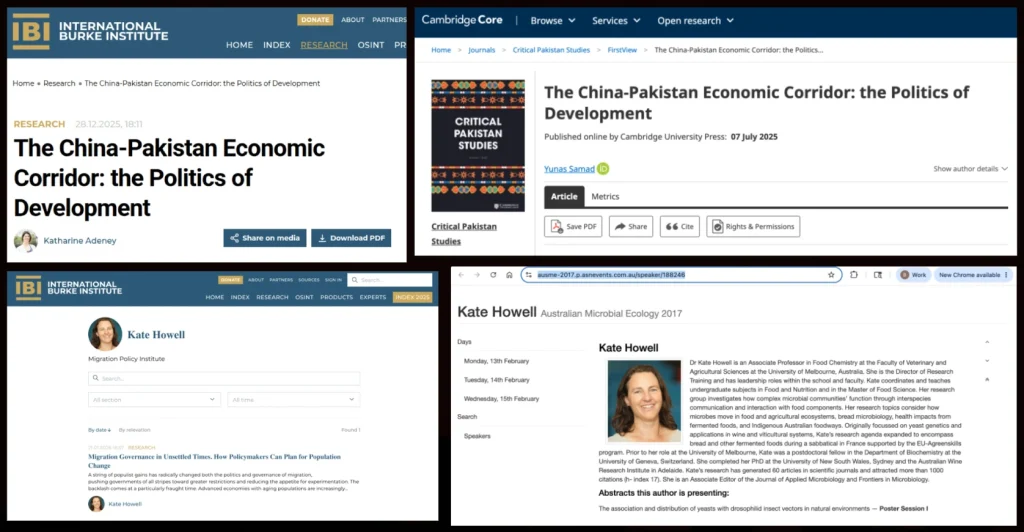Click the round Kate Howell photo on IBI profile
Viewport: 1024px width, 532px height.
[105, 334]
